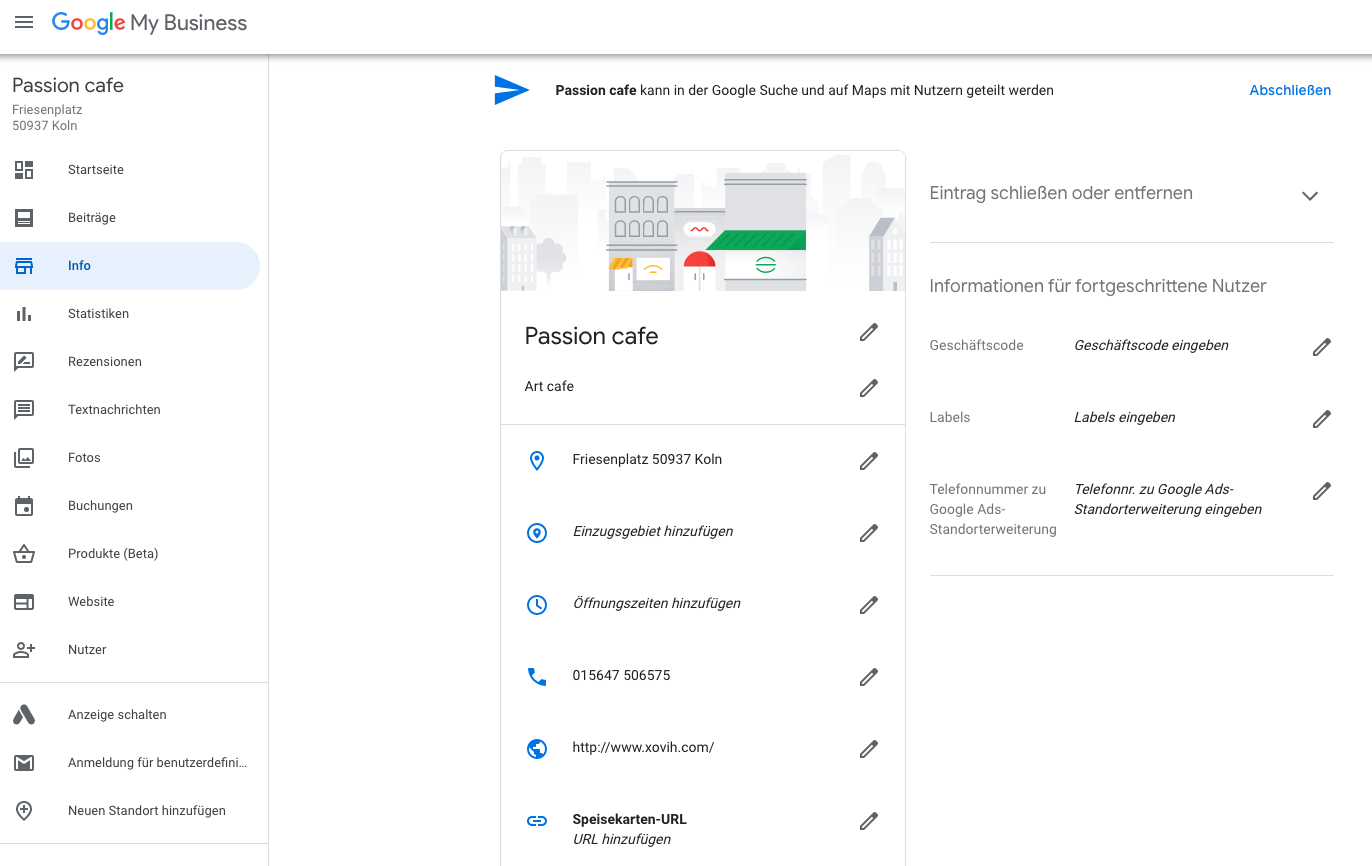
Task: Edit website URL xovih.com pencil
Action: (869, 749)
